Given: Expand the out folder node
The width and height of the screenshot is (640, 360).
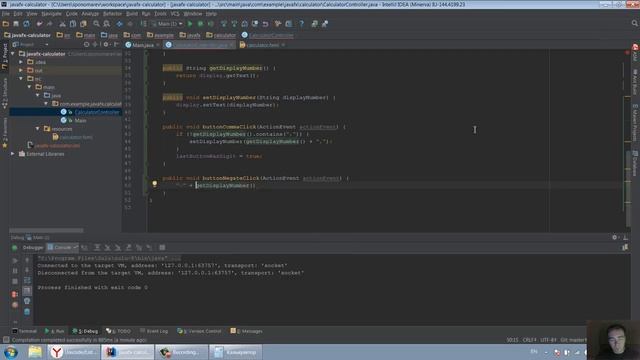Looking at the screenshot, I should (x=21, y=70).
